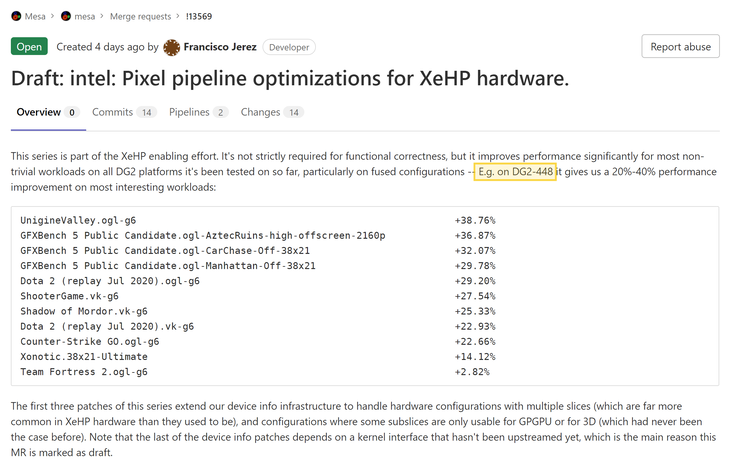Click the Mesa group avatar icon in breadcrumb
738x466 pixels.
coord(16,16)
